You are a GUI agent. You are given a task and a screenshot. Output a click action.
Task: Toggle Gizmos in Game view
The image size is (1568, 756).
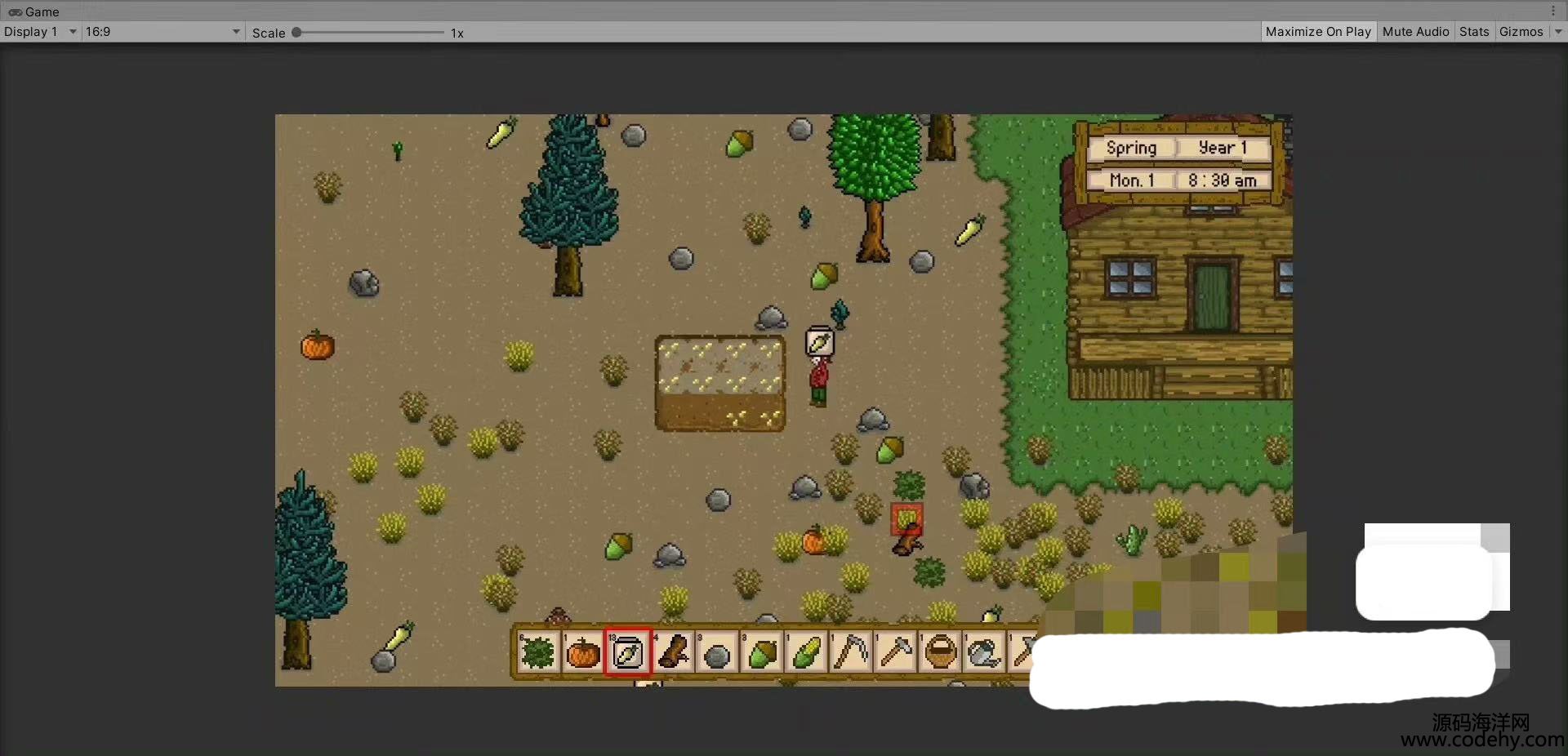(x=1521, y=32)
